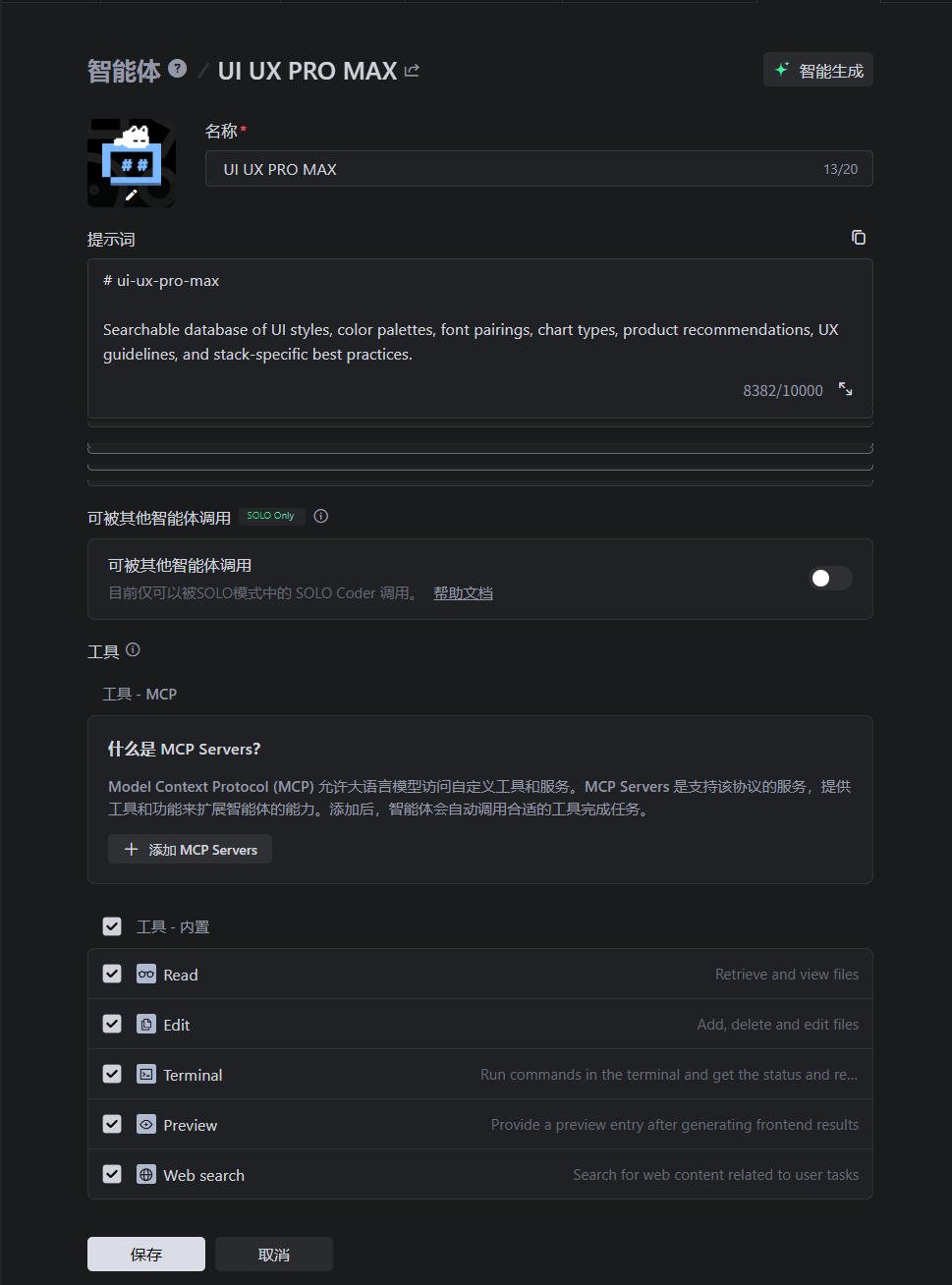
Task: Click the Terminal row label
Action: (193, 1075)
